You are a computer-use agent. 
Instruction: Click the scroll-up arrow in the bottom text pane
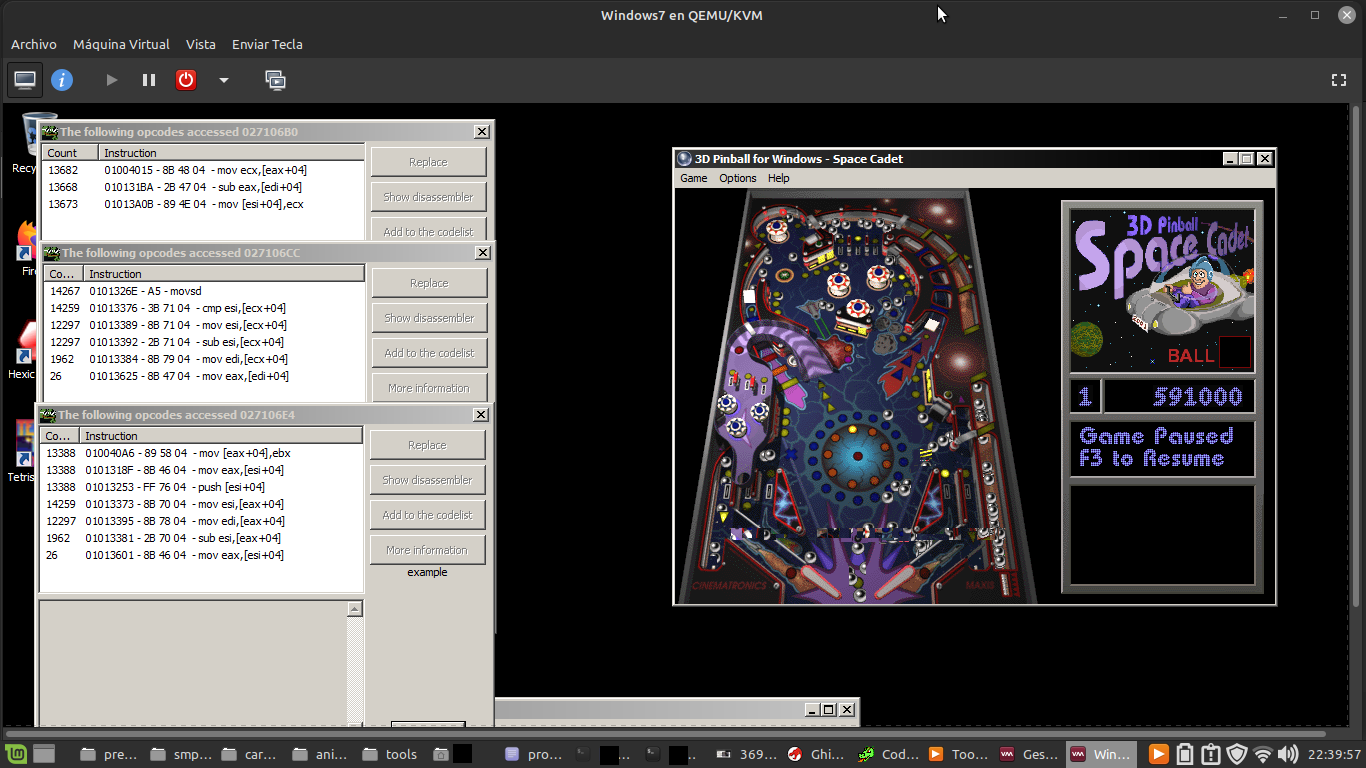(x=354, y=609)
